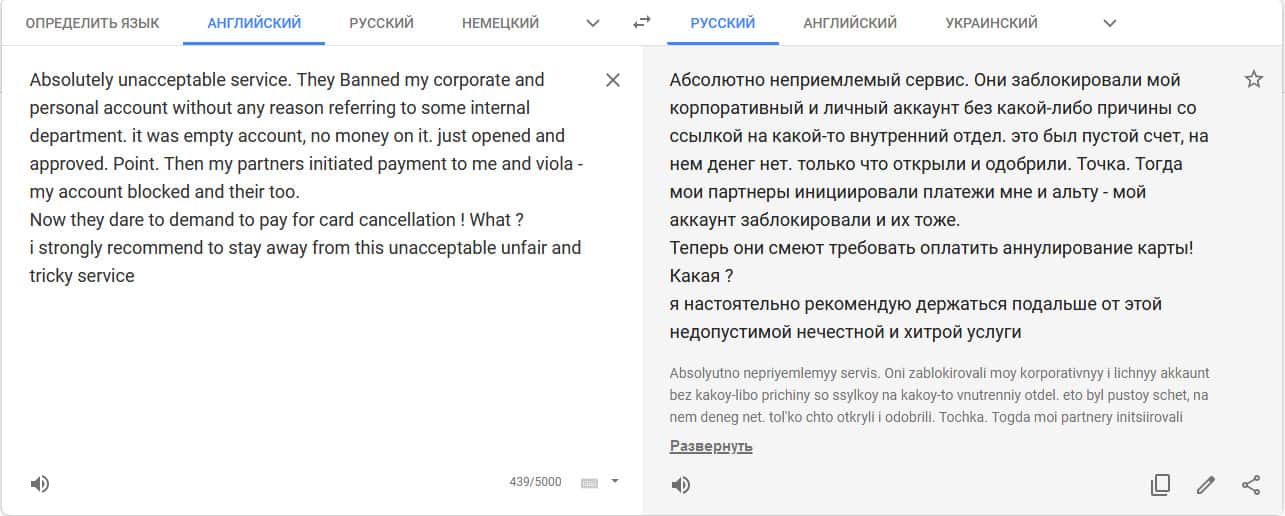Click the Развернуть link
The height and width of the screenshot is (516, 1285).
pyautogui.click(x=711, y=446)
